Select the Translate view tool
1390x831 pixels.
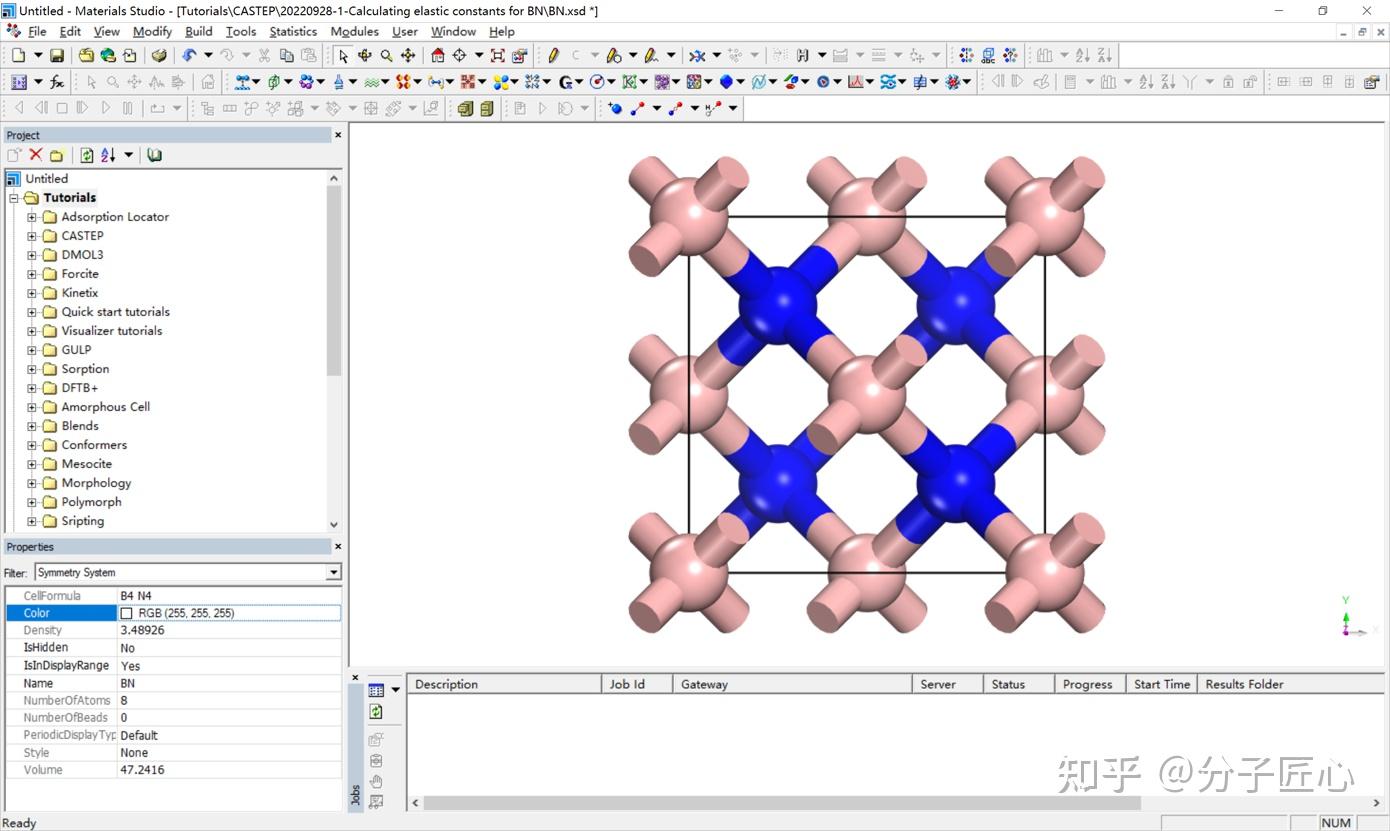407,55
